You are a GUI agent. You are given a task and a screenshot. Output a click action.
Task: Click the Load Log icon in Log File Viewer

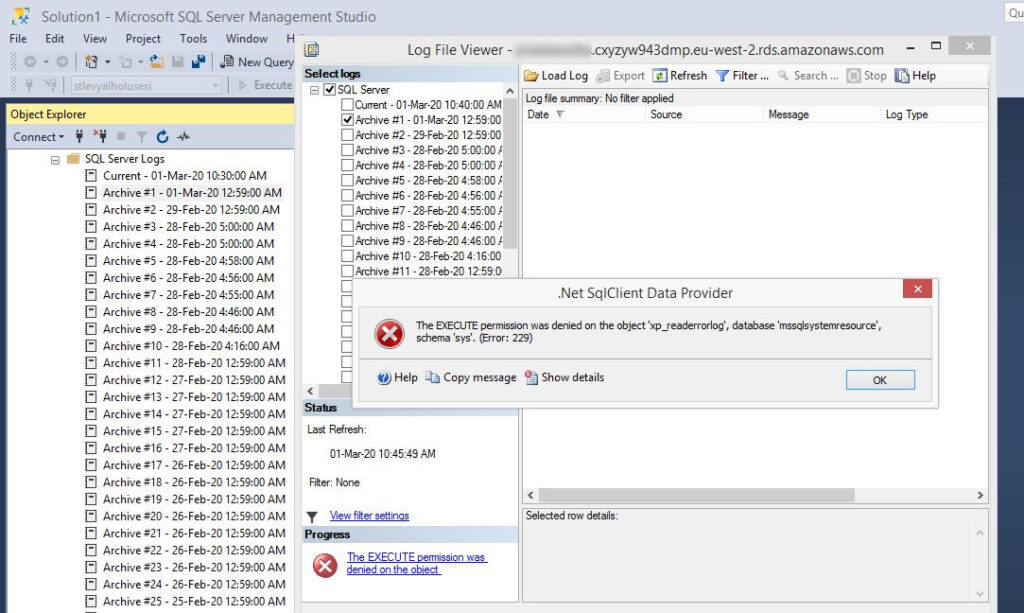[531, 76]
